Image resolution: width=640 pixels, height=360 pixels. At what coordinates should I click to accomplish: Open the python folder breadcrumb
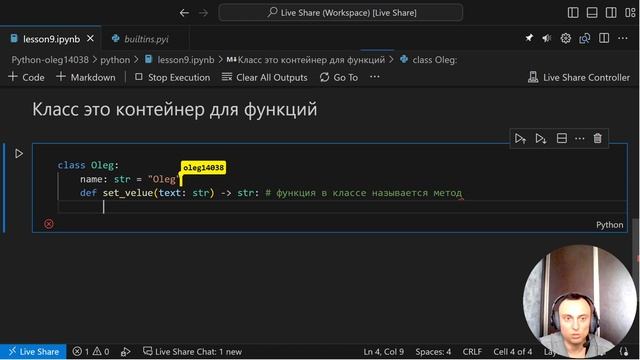click(x=115, y=60)
